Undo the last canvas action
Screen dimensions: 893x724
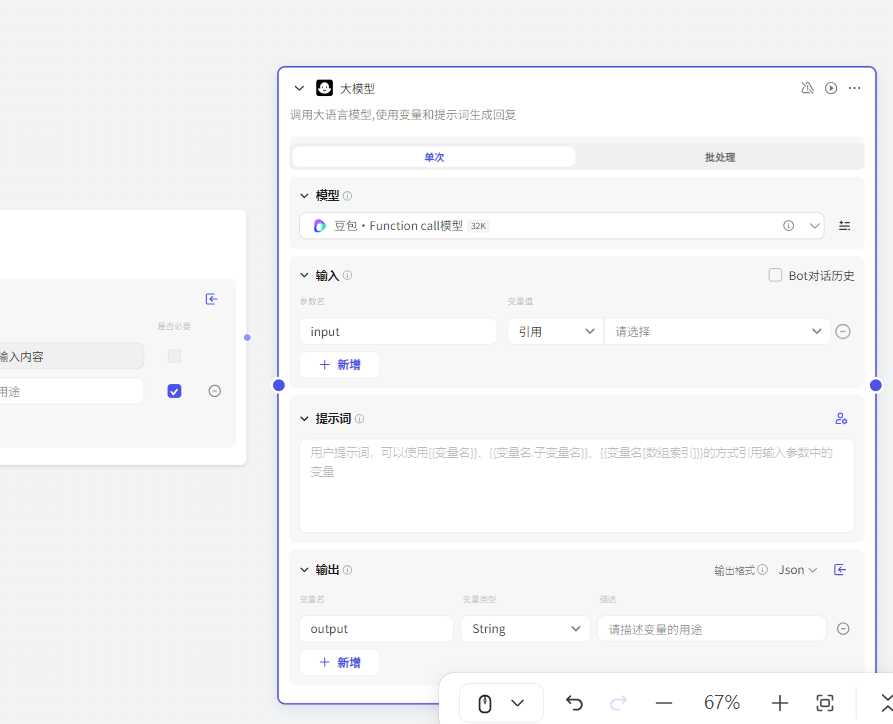point(574,703)
